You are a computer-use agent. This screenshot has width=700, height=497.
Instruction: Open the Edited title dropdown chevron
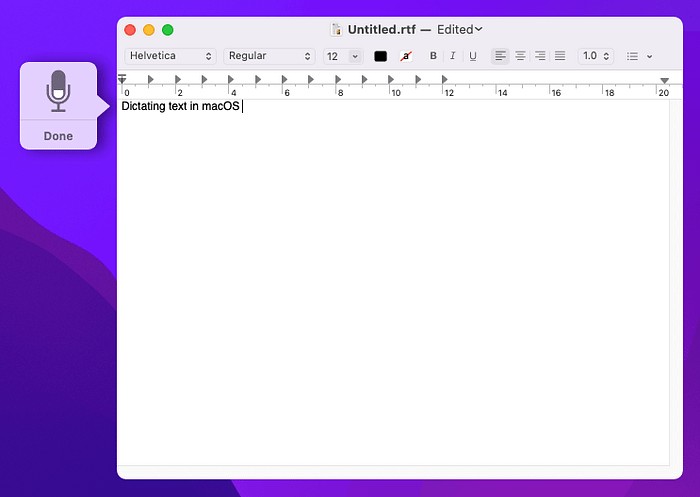click(x=479, y=29)
